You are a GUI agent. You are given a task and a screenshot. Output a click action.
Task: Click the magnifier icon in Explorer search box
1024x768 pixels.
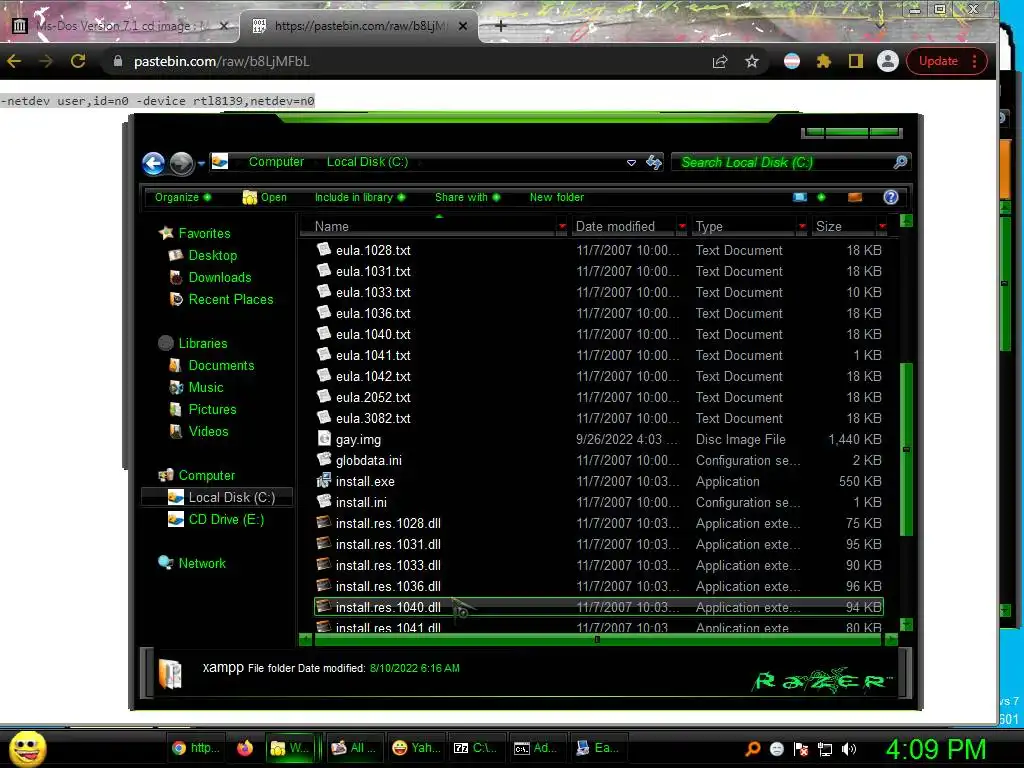pyautogui.click(x=900, y=162)
